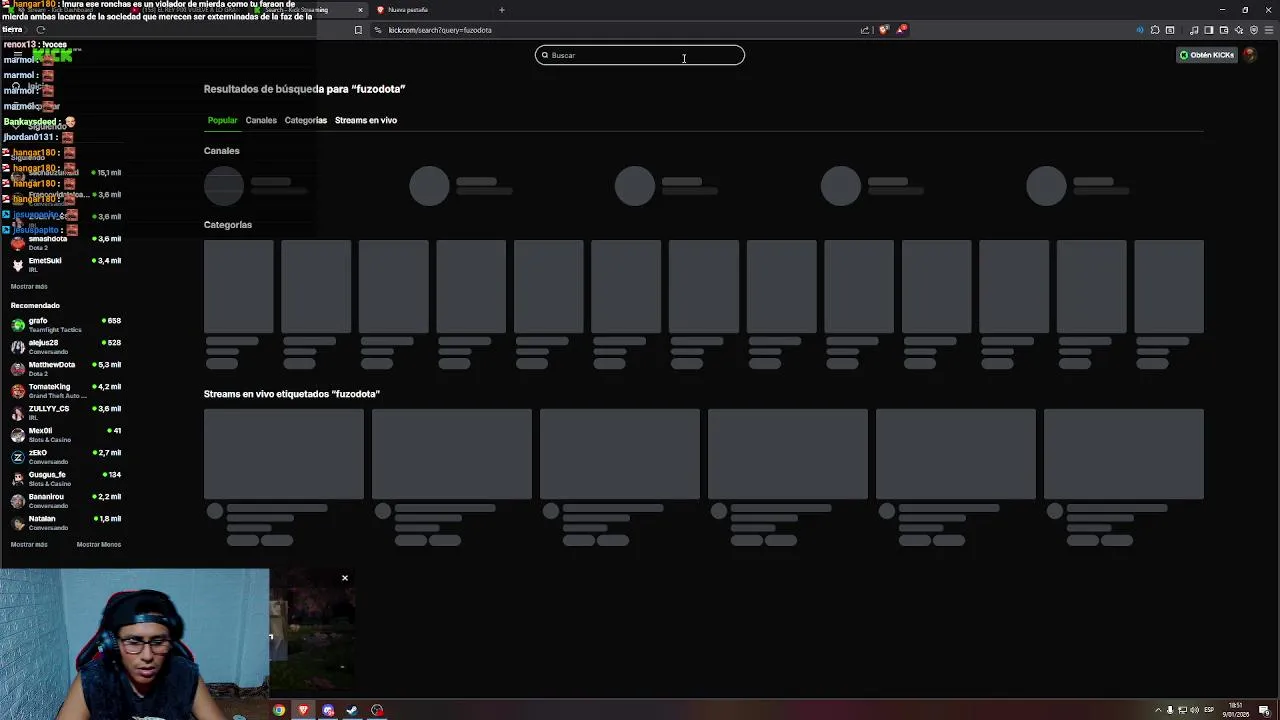Screen dimensions: 1280x720
Task: Click the kick.com address bar URL
Action: point(440,30)
